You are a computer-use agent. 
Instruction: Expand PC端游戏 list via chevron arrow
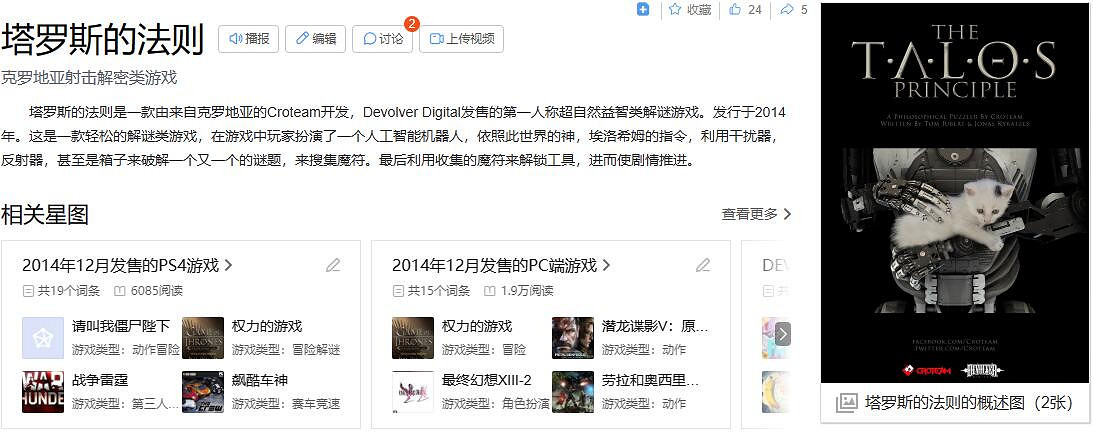coord(606,265)
